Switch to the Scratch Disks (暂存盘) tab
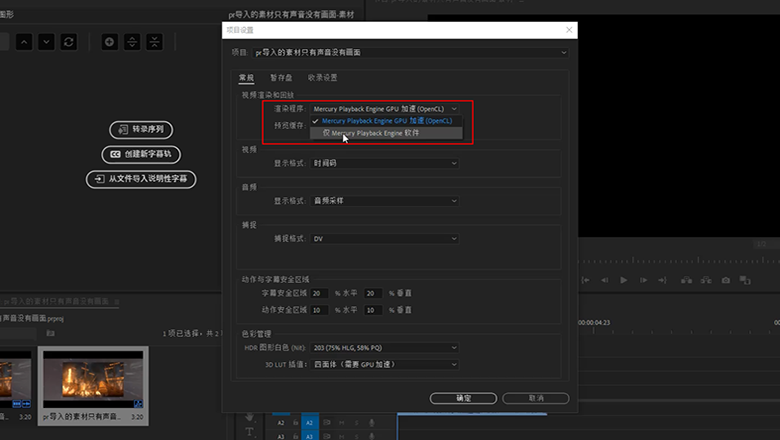The width and height of the screenshot is (780, 440). [281, 78]
